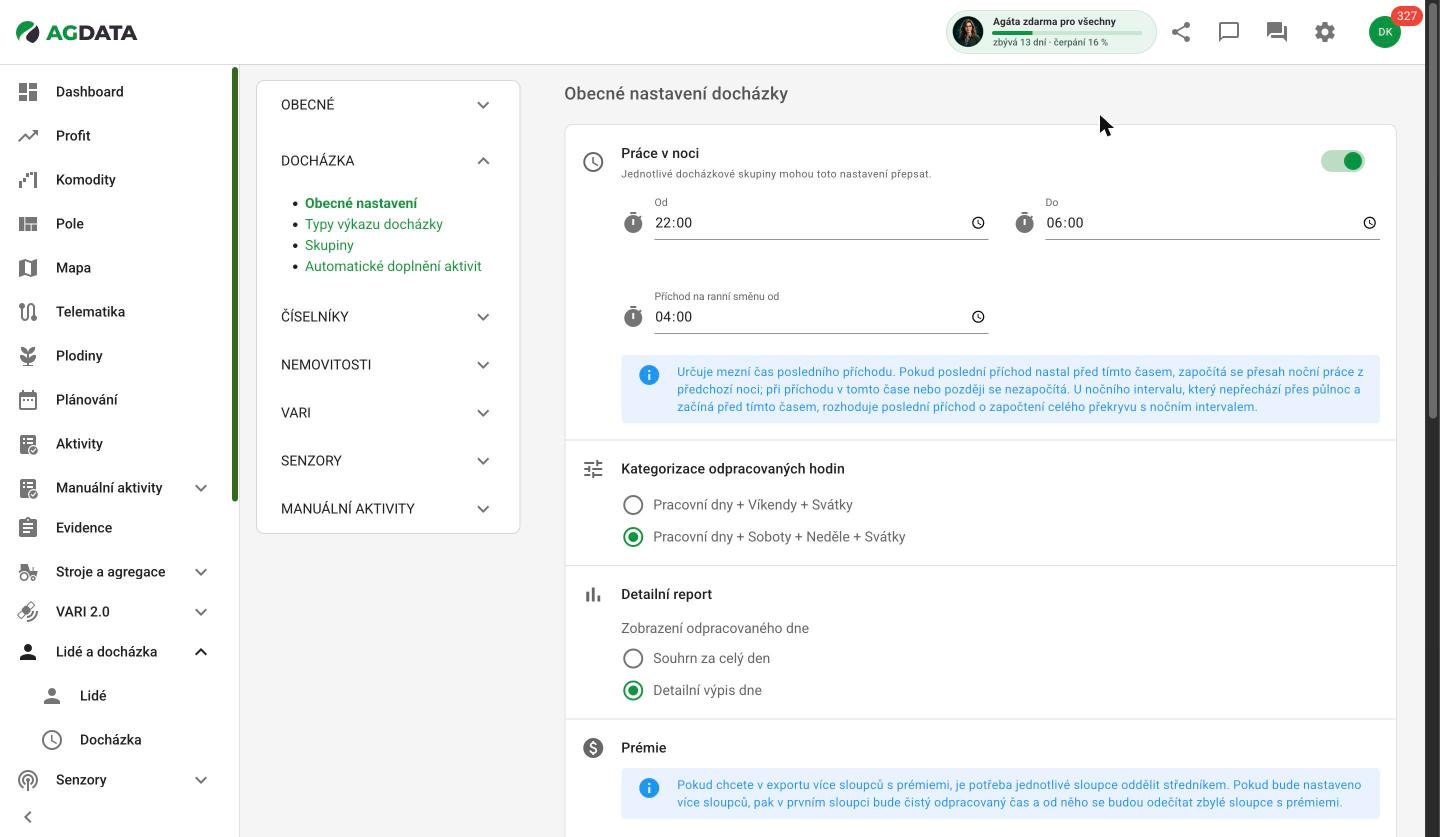Disable the Práce v noci switch

pos(1343,161)
